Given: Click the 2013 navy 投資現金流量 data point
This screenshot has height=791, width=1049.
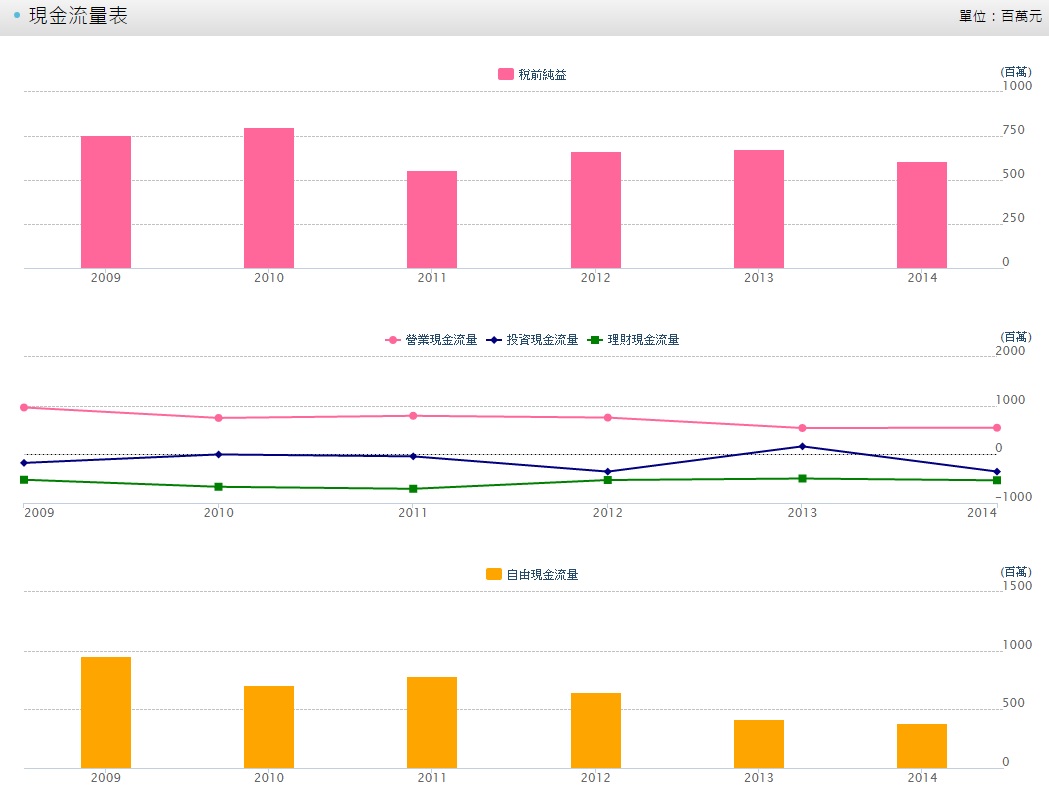Looking at the screenshot, I should [x=802, y=446].
